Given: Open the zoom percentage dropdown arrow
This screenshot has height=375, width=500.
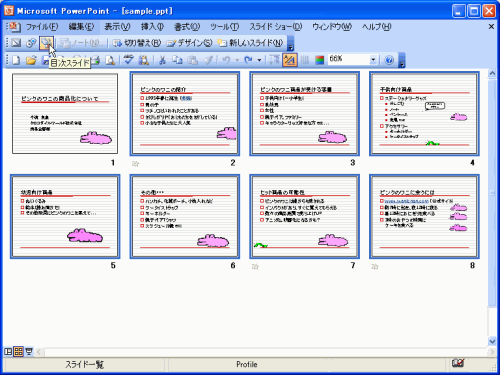Looking at the screenshot, I should [373, 60].
